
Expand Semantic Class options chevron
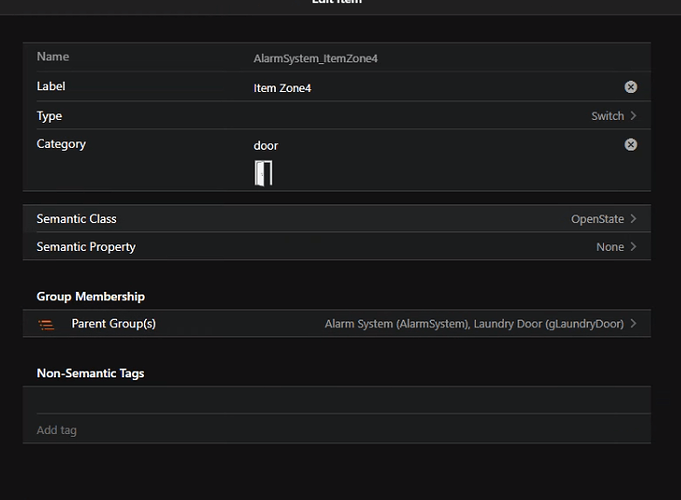point(634,219)
